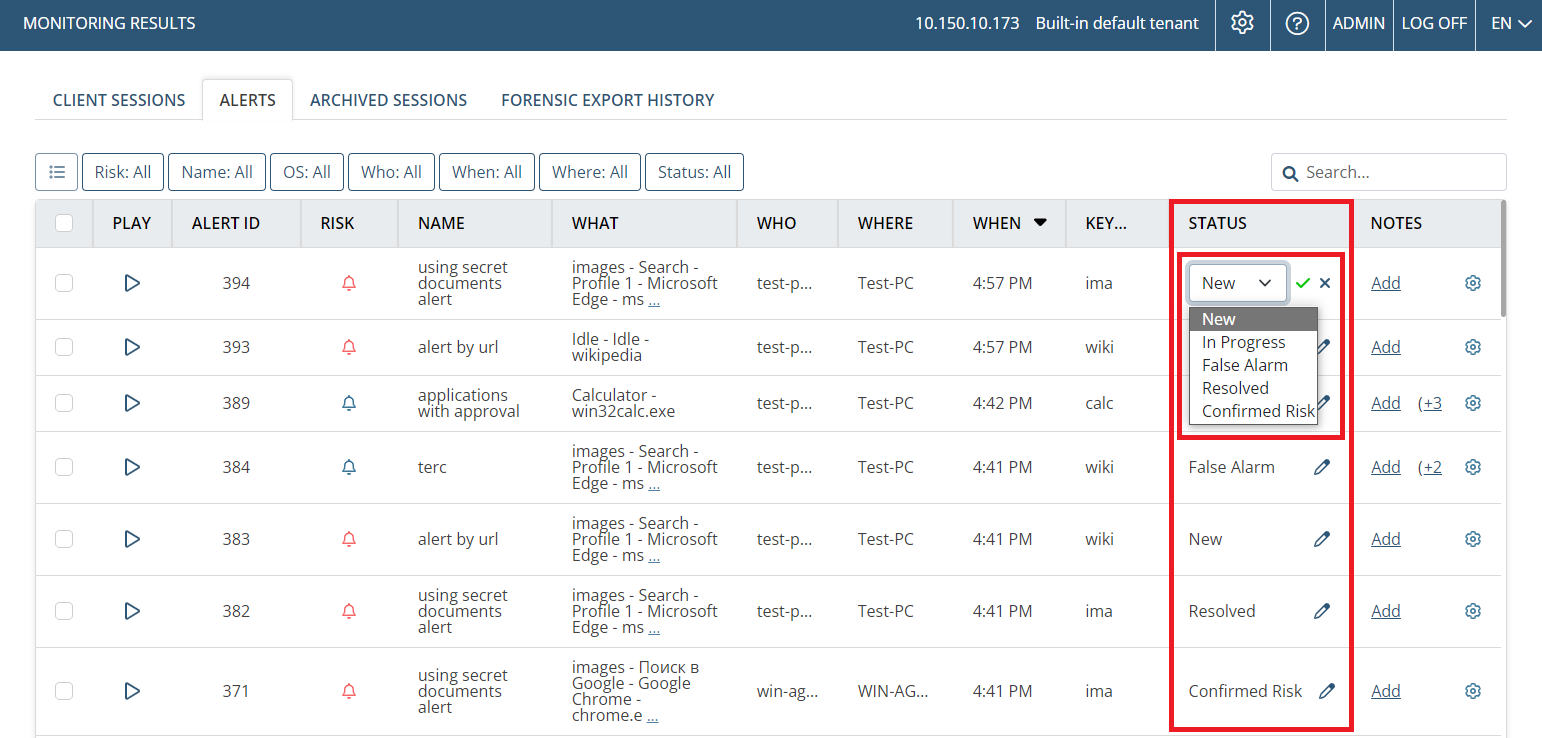Open the Risk: All filter
Image resolution: width=1542 pixels, height=738 pixels.
123,172
